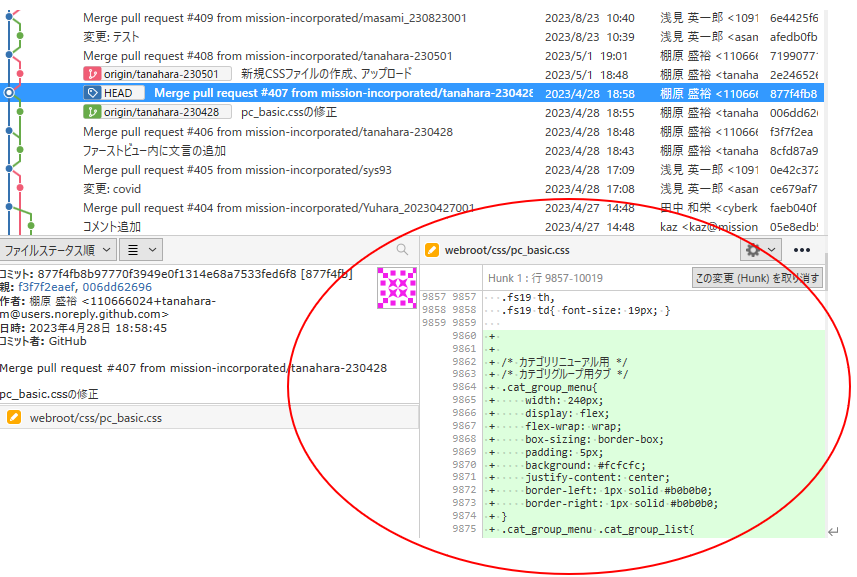Click この変更 (Hunk) を取り消す button
This screenshot has height=577, width=857.
tap(757, 278)
